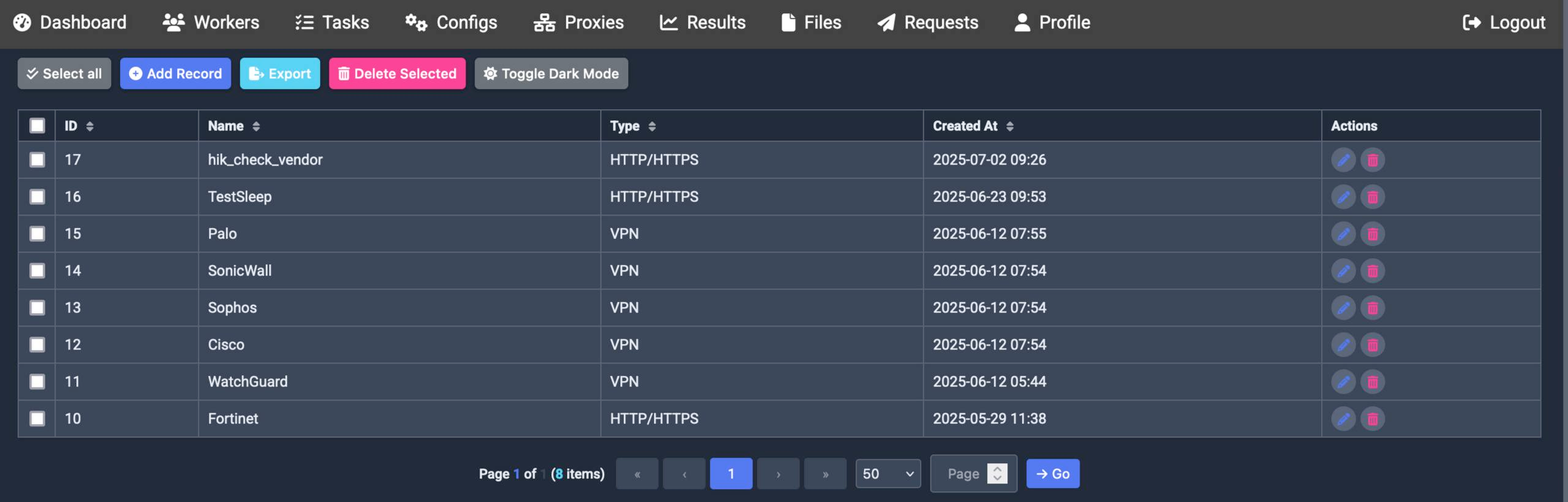The image size is (1568, 502).
Task: Edit the WatchGuard record
Action: 1343,382
